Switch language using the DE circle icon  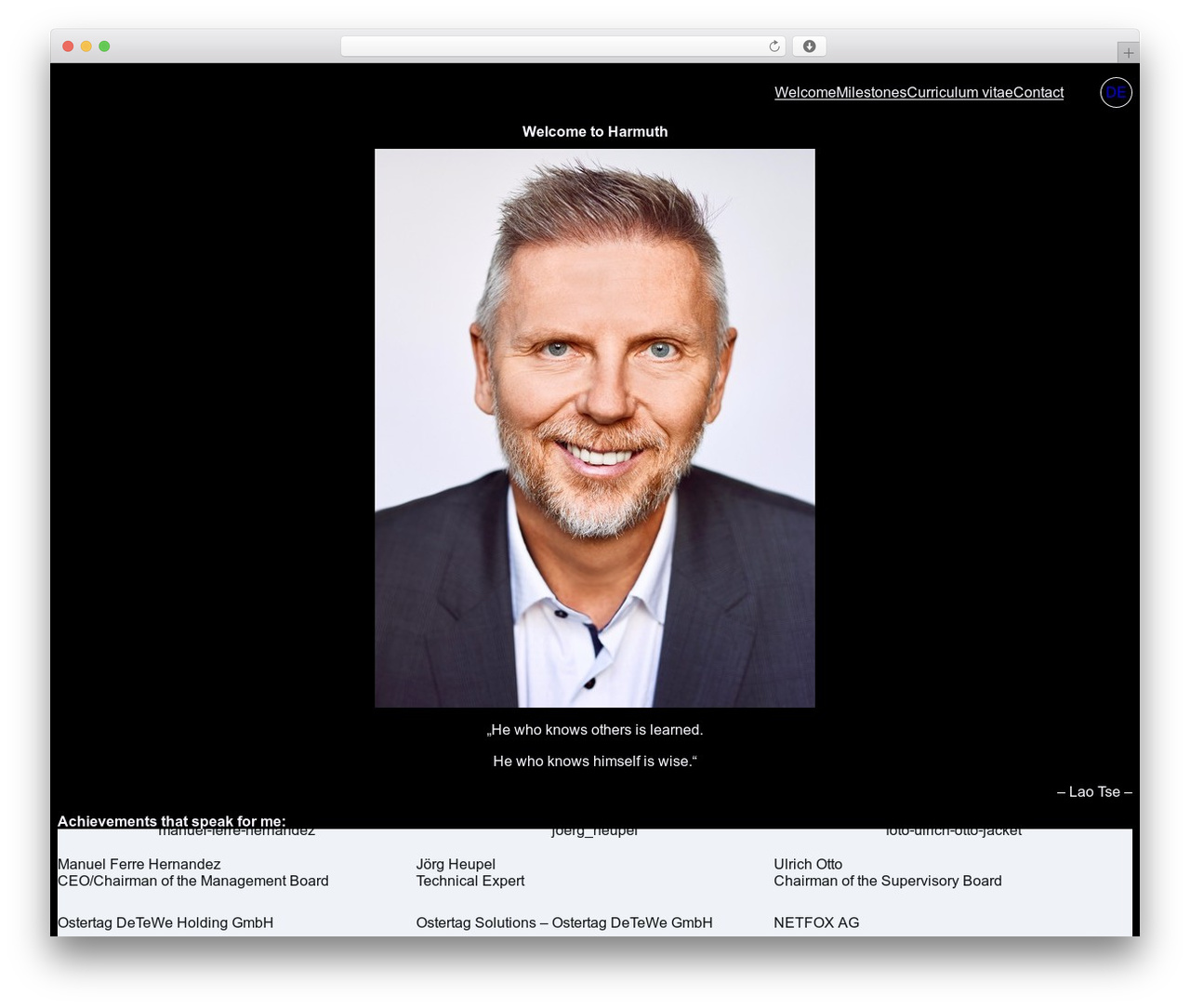(1116, 92)
